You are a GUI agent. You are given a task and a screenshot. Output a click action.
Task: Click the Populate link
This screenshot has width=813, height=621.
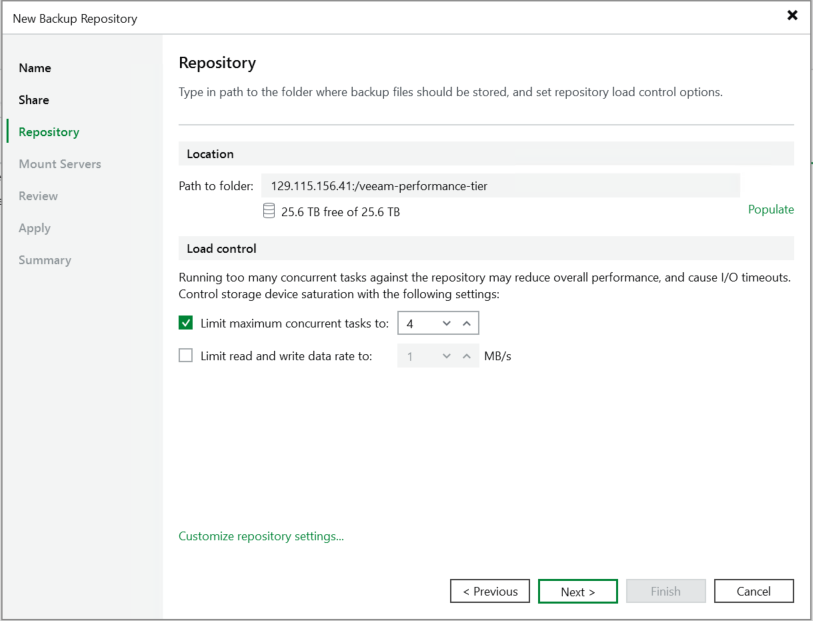[x=770, y=209]
